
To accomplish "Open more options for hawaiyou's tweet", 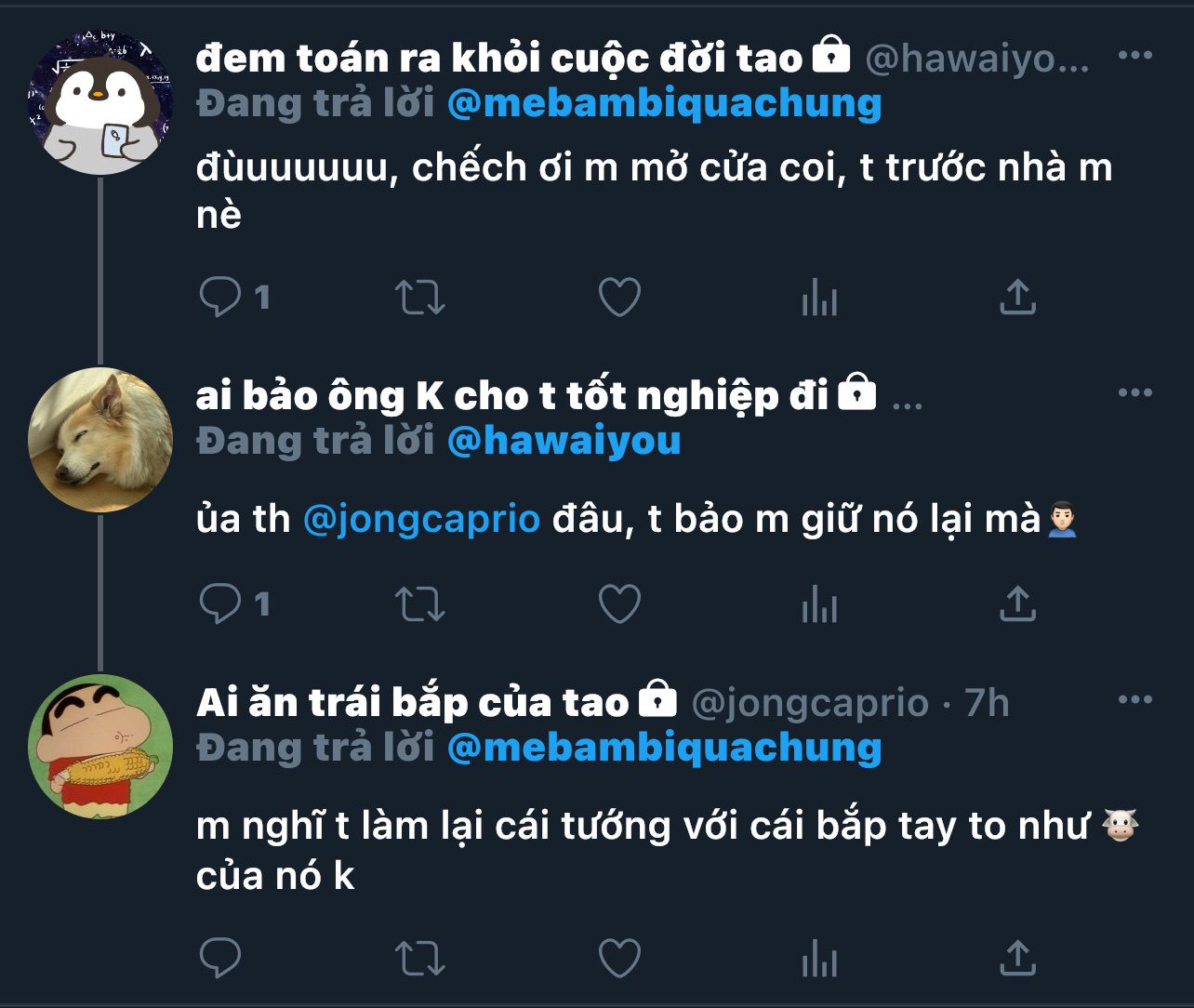I will (1134, 56).
